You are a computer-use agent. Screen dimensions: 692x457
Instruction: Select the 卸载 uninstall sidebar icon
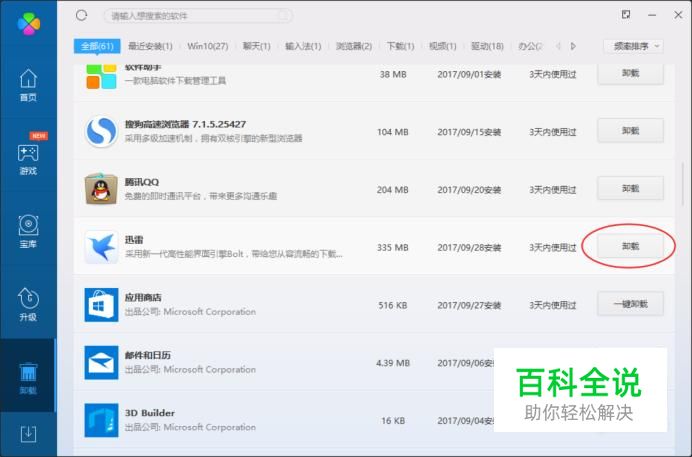28,378
